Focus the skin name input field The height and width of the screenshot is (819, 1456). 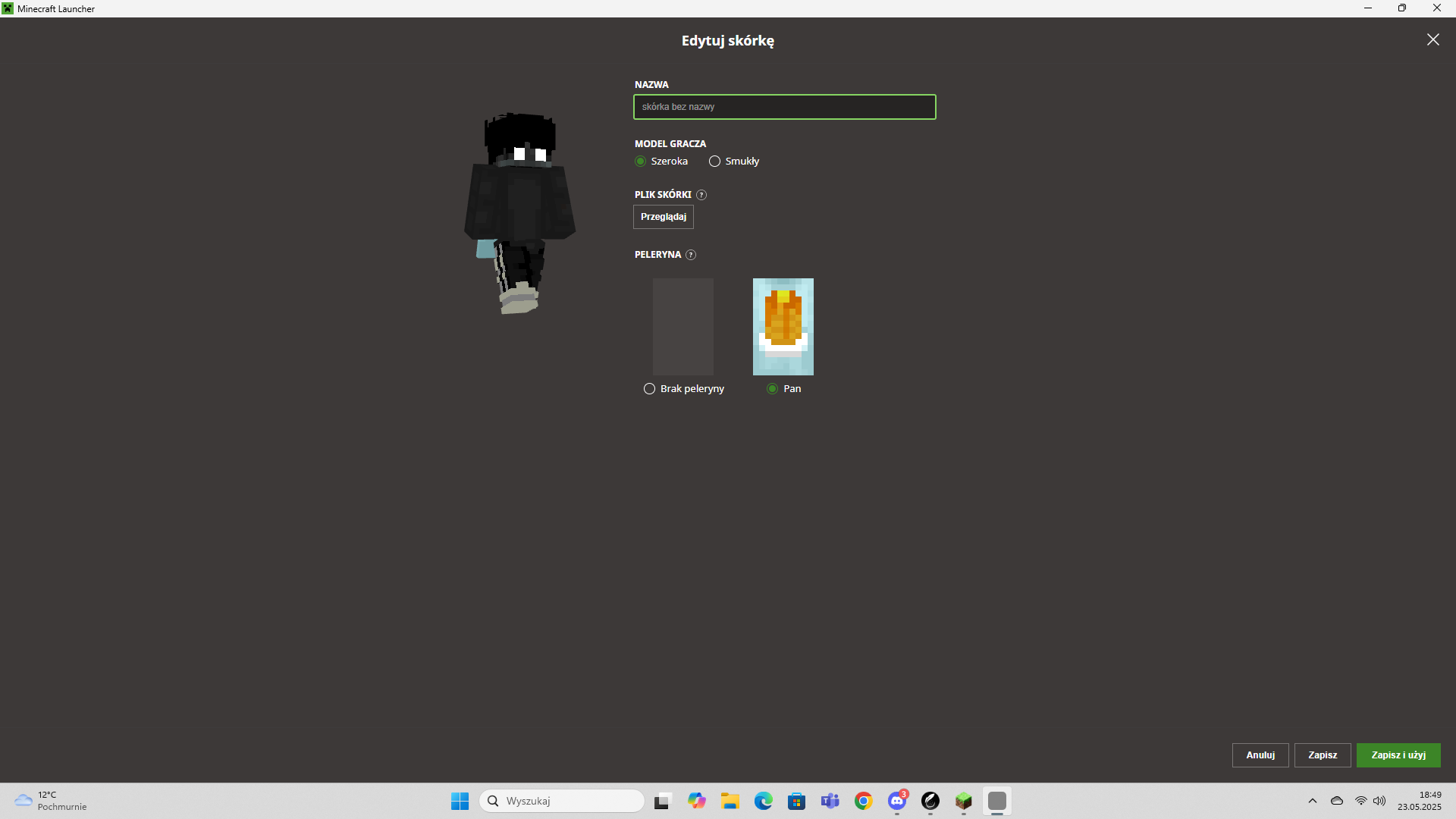point(785,107)
